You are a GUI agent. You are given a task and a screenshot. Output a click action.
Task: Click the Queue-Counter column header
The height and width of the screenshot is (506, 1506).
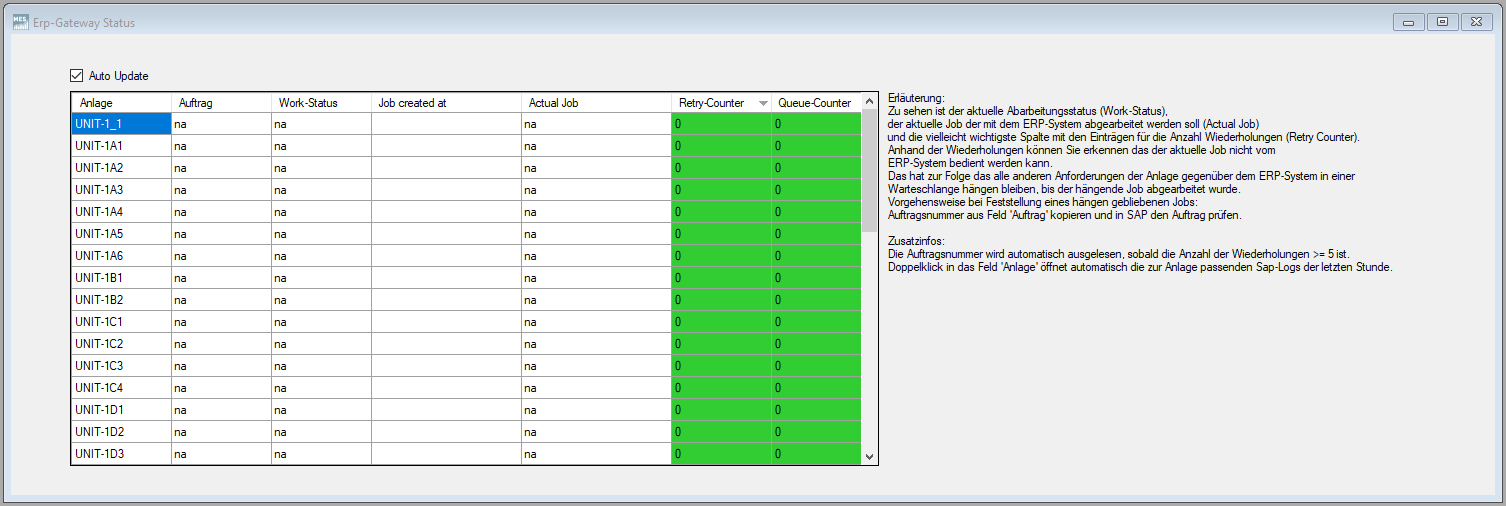814,103
